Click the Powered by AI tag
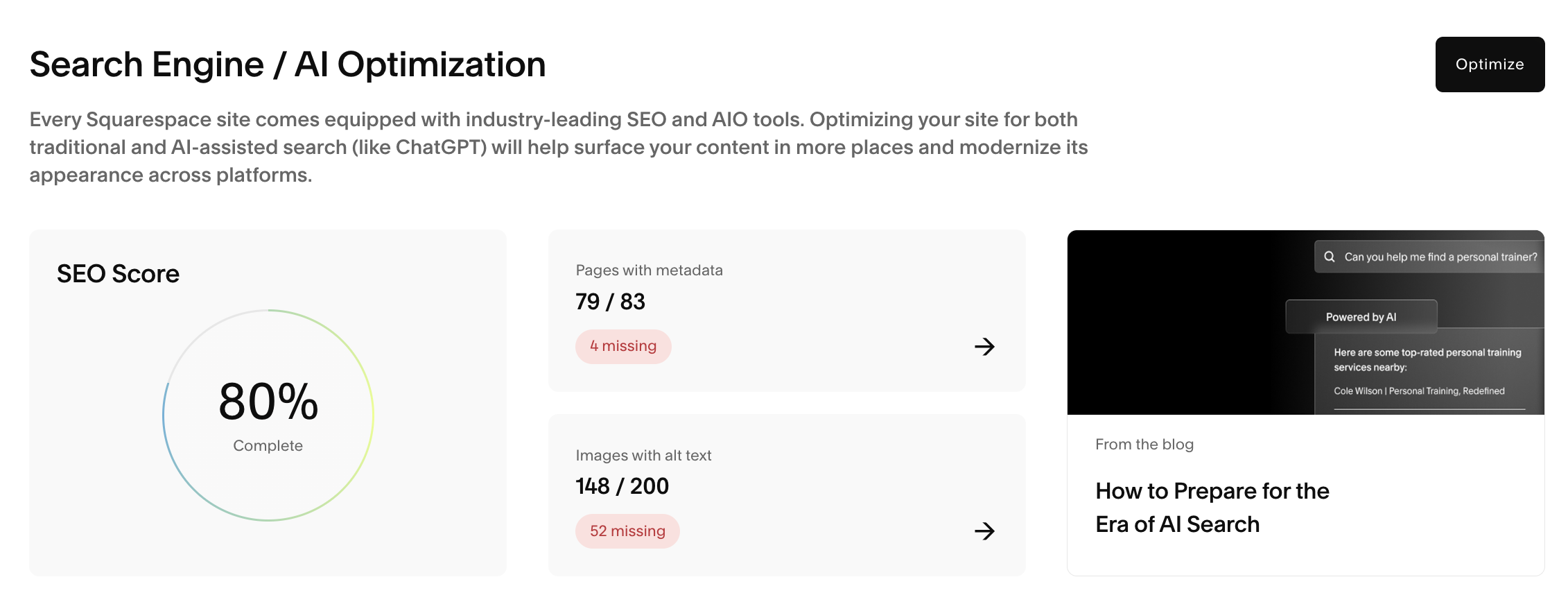 pos(1361,317)
